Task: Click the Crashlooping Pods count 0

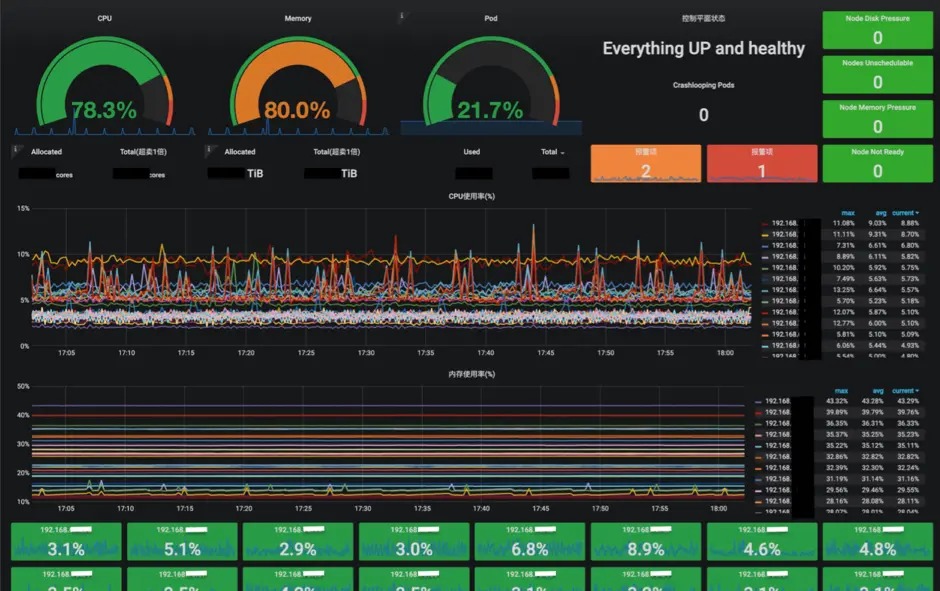Action: [704, 115]
